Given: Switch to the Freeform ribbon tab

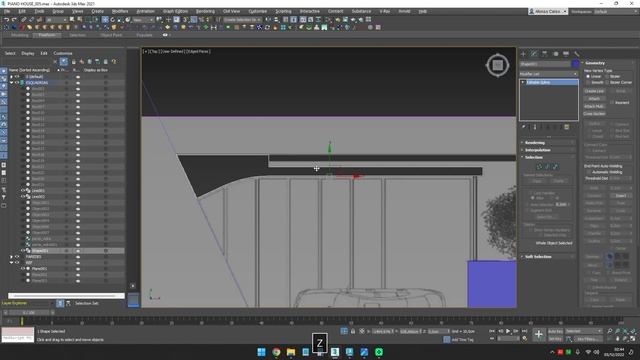Looking at the screenshot, I should (x=47, y=35).
